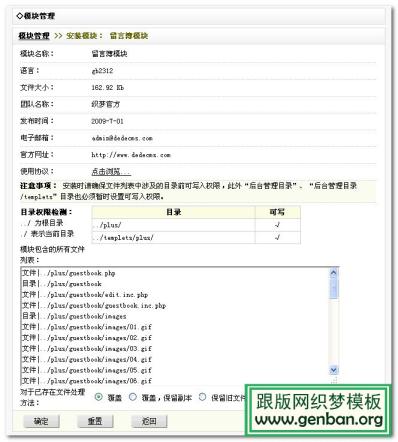Click the file size value 162.92 Kb
Screen dimensions: 398x442
[108, 88]
